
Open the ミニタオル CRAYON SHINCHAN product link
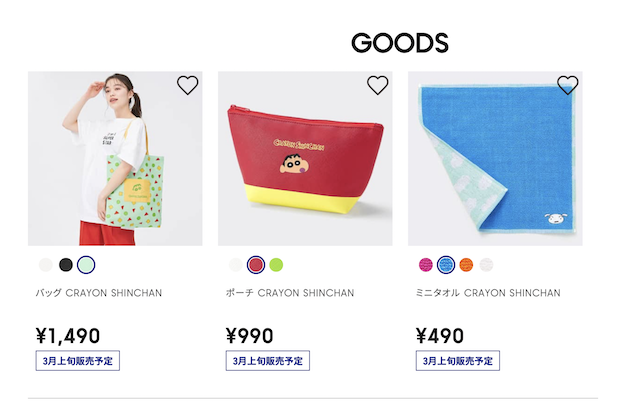coord(488,293)
